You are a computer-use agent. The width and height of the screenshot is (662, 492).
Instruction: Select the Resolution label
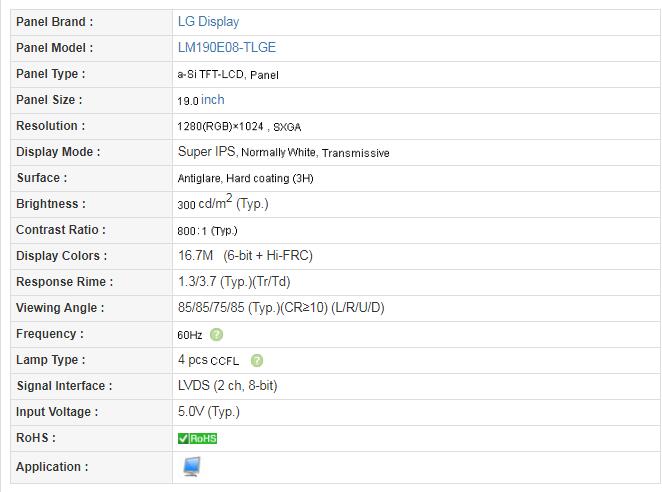51,126
